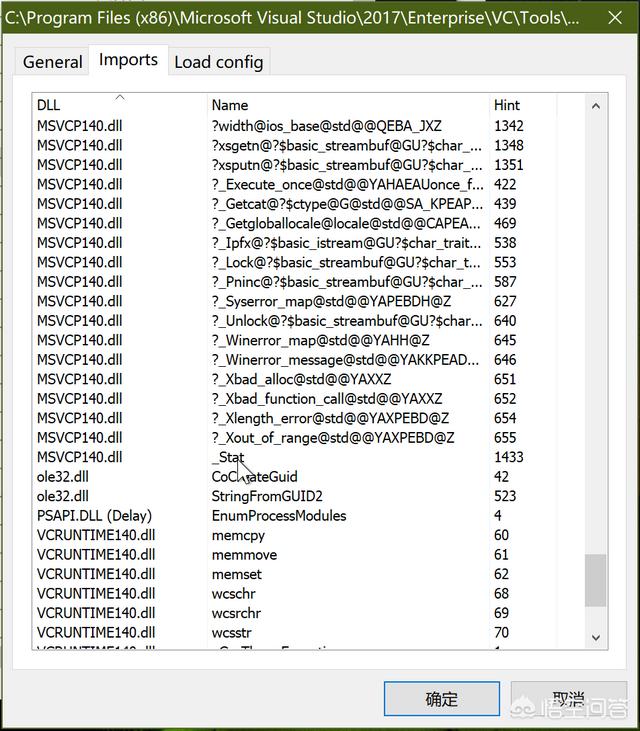Viewport: 640px width, 731px height.
Task: Click the hint value 1433
Action: point(509,457)
